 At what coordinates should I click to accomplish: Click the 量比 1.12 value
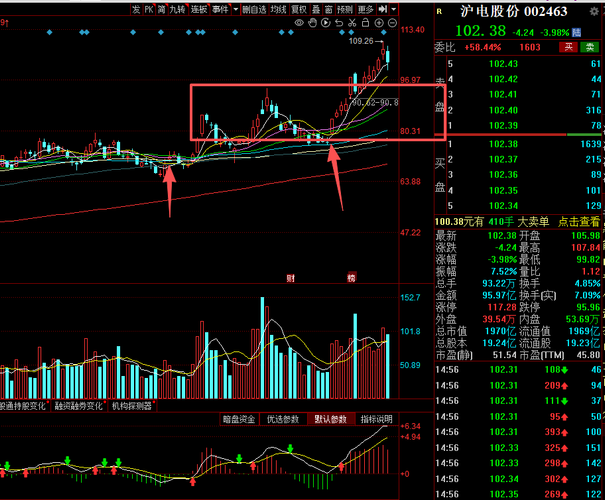591,272
